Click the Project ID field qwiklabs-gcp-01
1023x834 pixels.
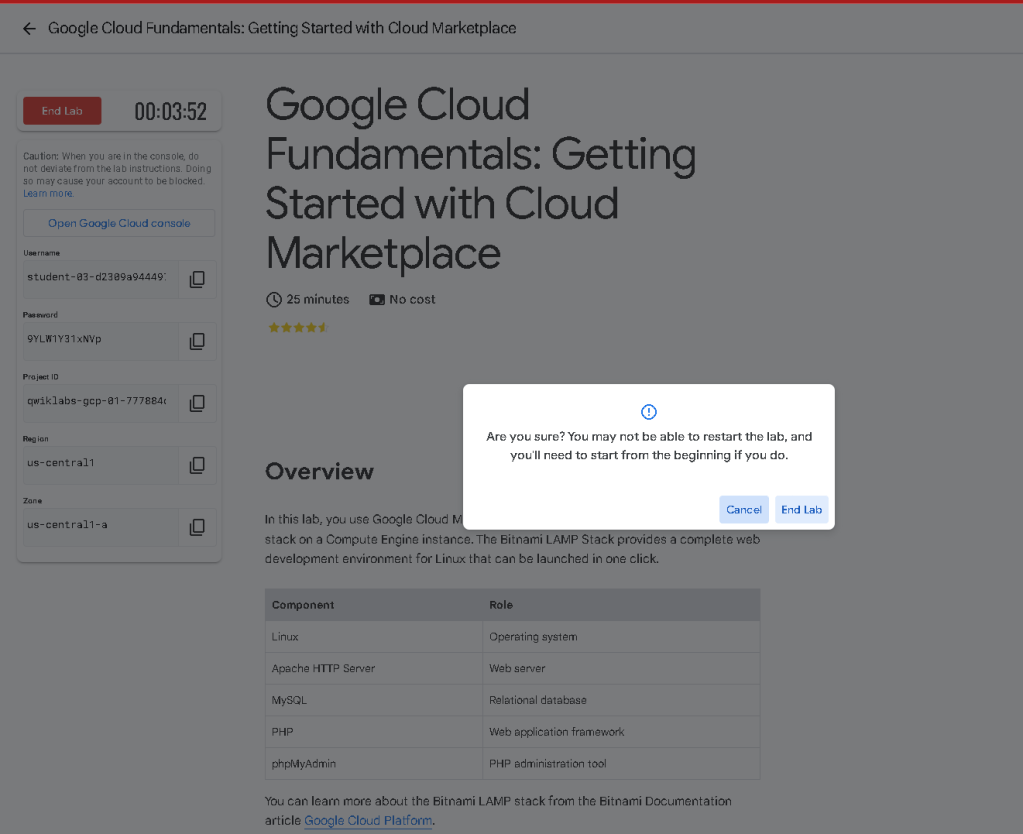101,403
